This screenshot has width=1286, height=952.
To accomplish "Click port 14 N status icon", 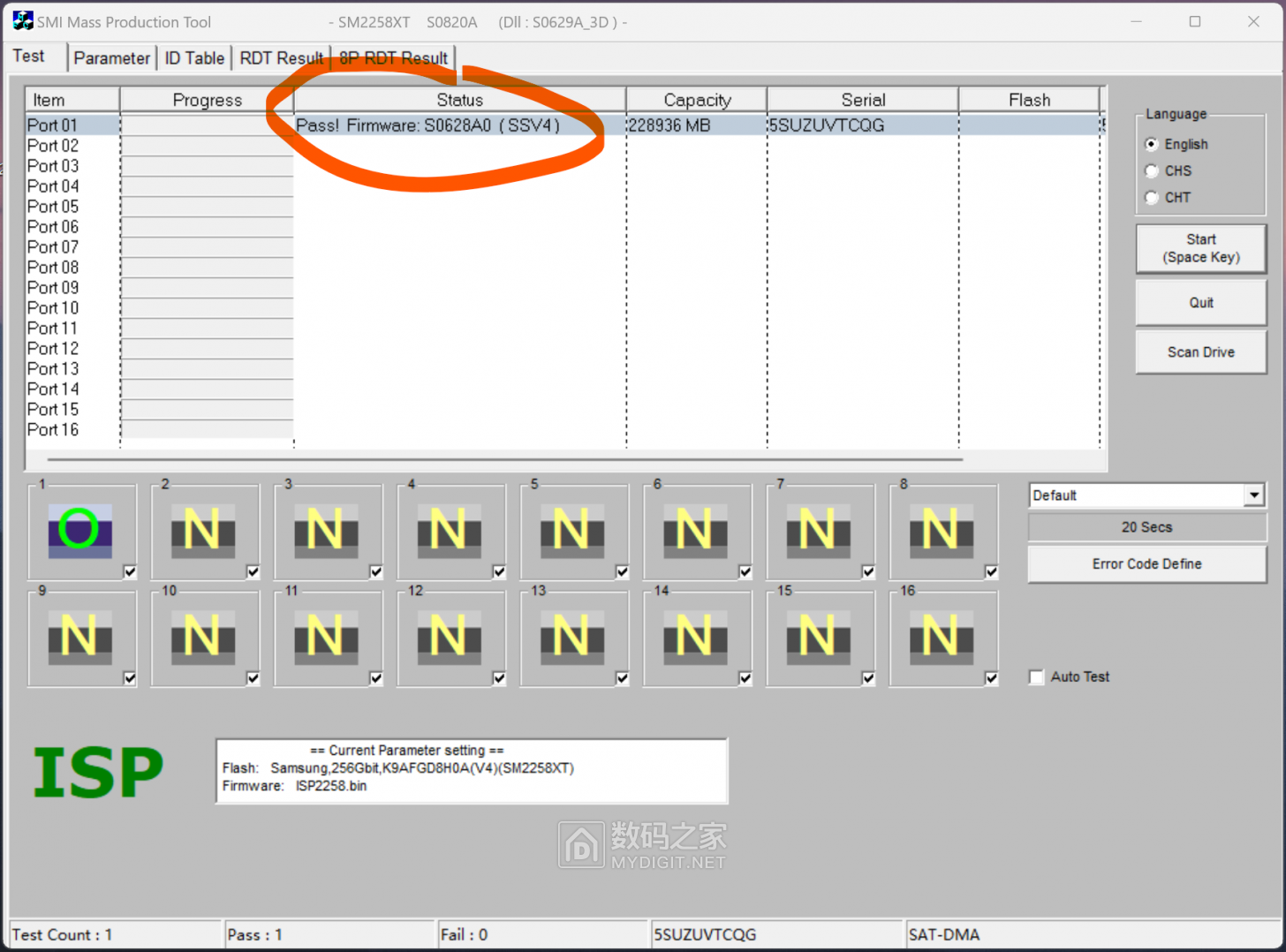I will [x=695, y=637].
